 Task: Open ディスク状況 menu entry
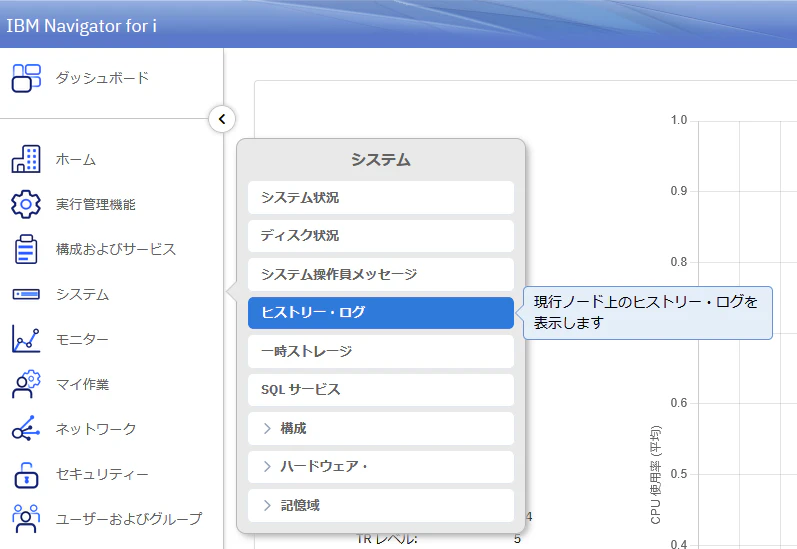click(381, 235)
